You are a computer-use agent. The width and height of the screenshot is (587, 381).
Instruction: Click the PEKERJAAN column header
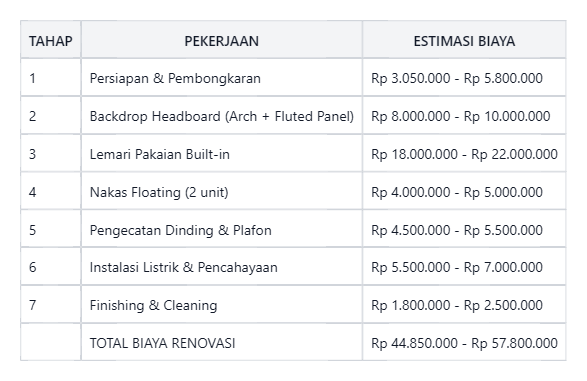point(222,40)
